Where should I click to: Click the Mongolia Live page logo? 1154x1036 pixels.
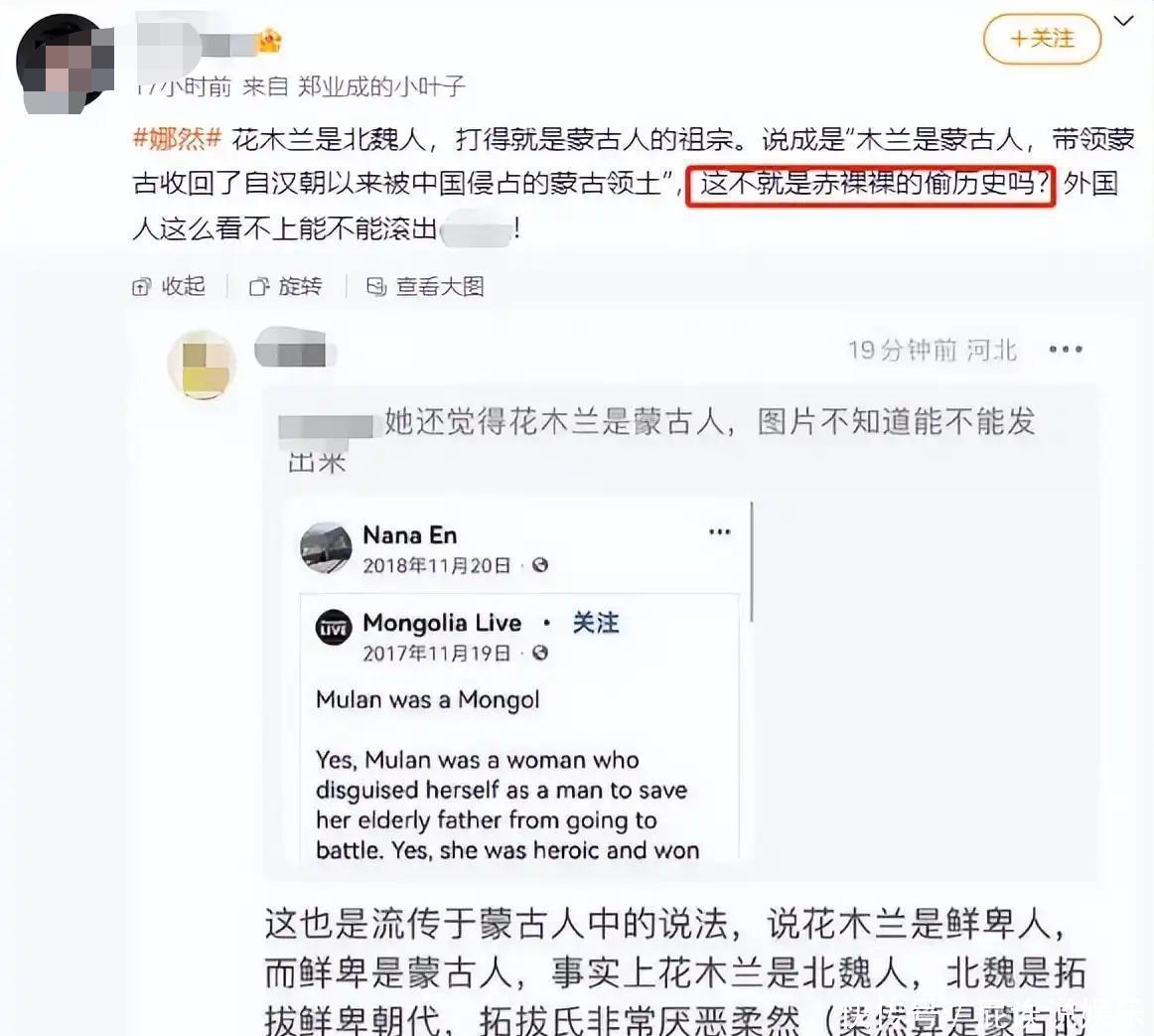click(334, 628)
